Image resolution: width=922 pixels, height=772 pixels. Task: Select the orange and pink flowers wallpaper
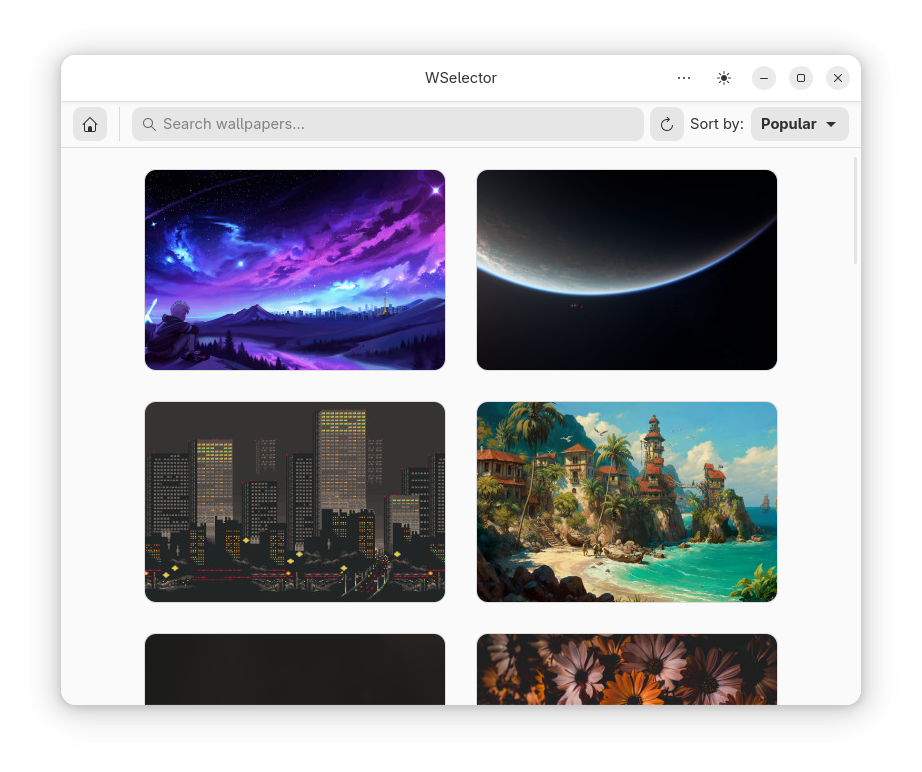pos(627,669)
